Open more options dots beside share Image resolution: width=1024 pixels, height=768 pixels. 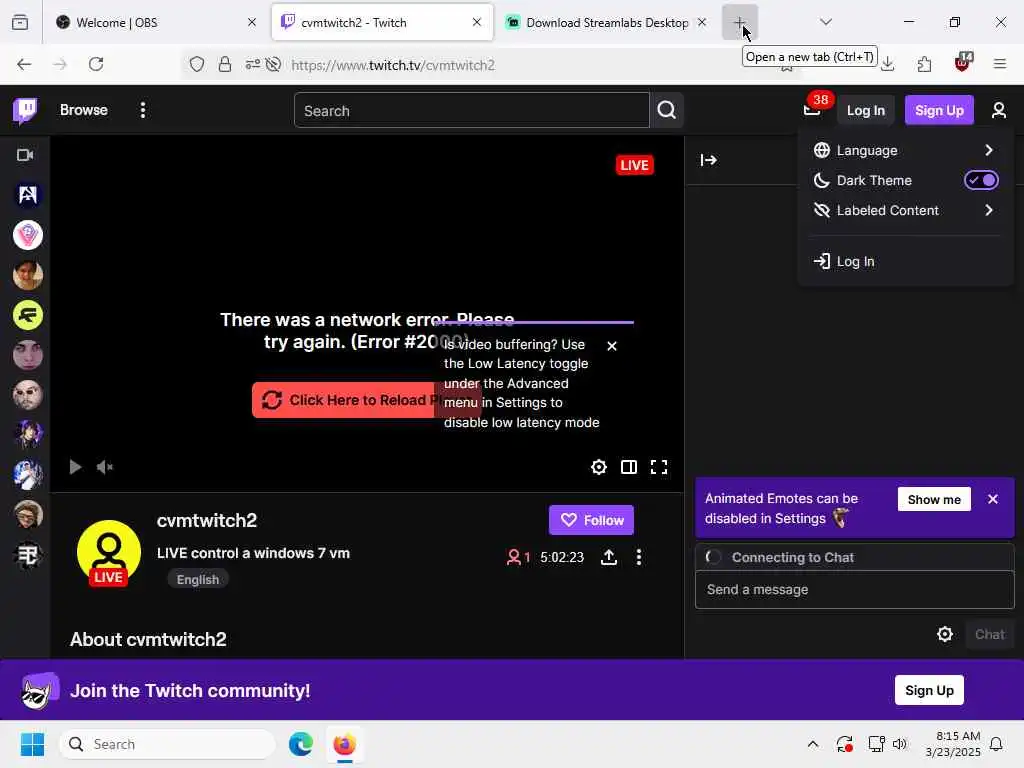[x=639, y=557]
